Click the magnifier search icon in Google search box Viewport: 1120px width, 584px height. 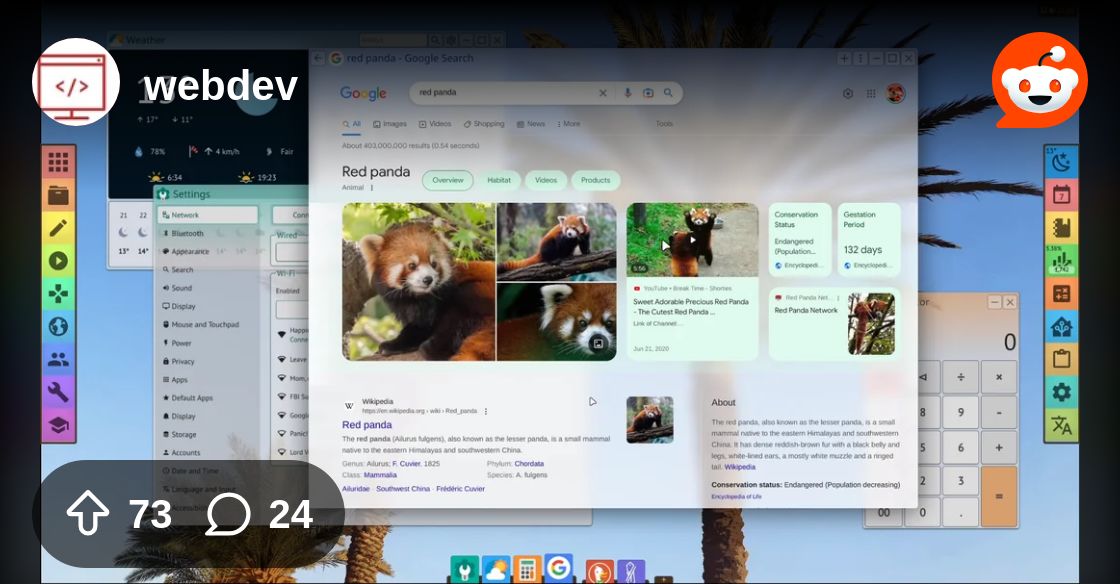(669, 93)
